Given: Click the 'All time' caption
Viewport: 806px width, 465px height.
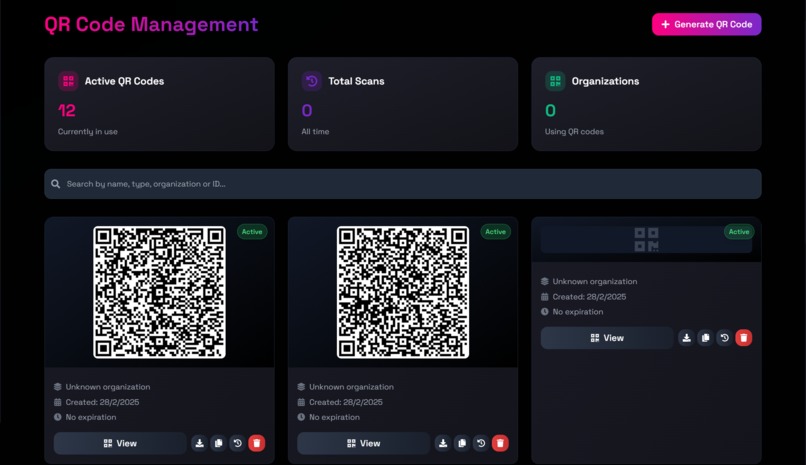Looking at the screenshot, I should click(x=315, y=132).
